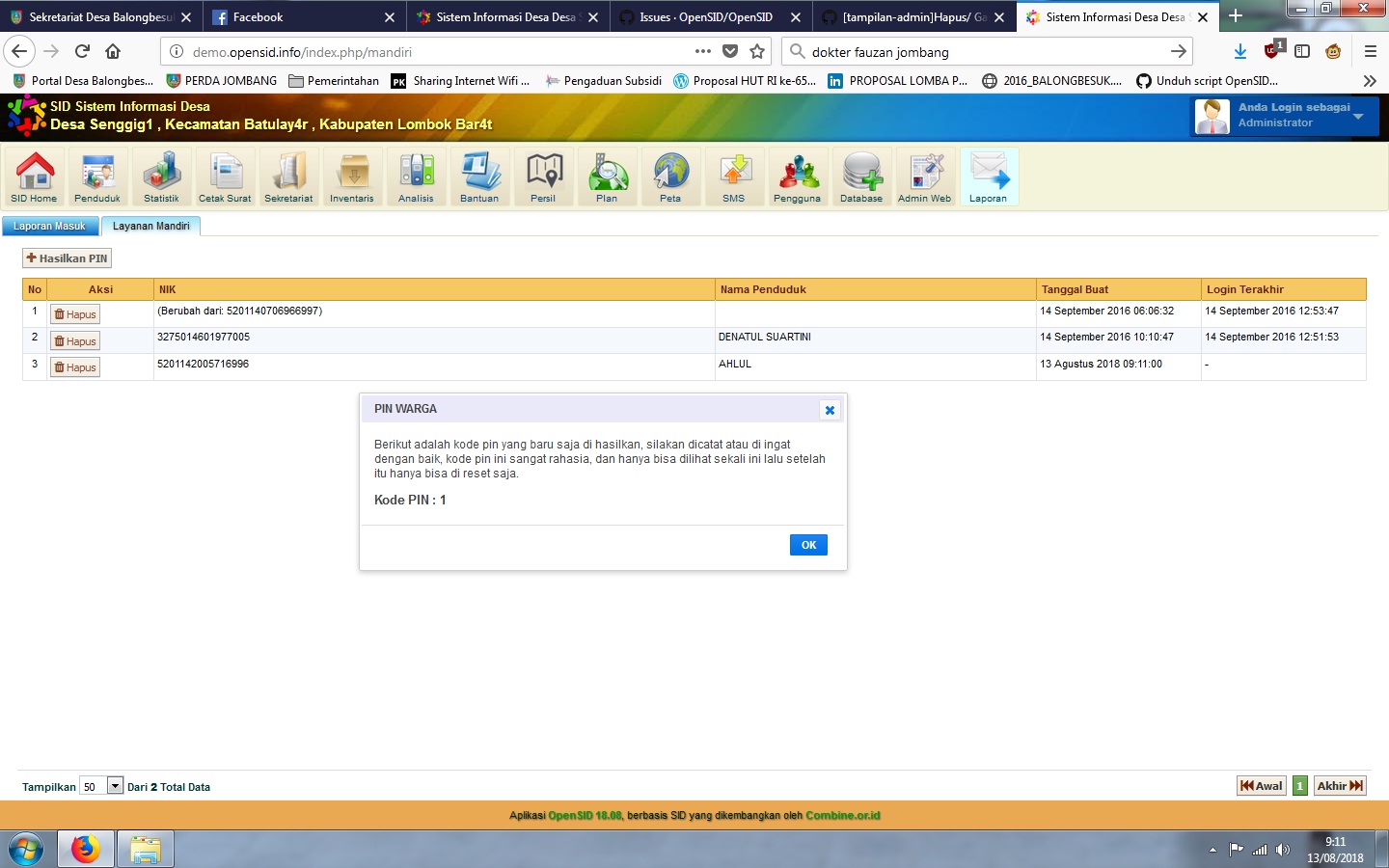
Task: Click Hapus on the AHLUL row
Action: [74, 366]
